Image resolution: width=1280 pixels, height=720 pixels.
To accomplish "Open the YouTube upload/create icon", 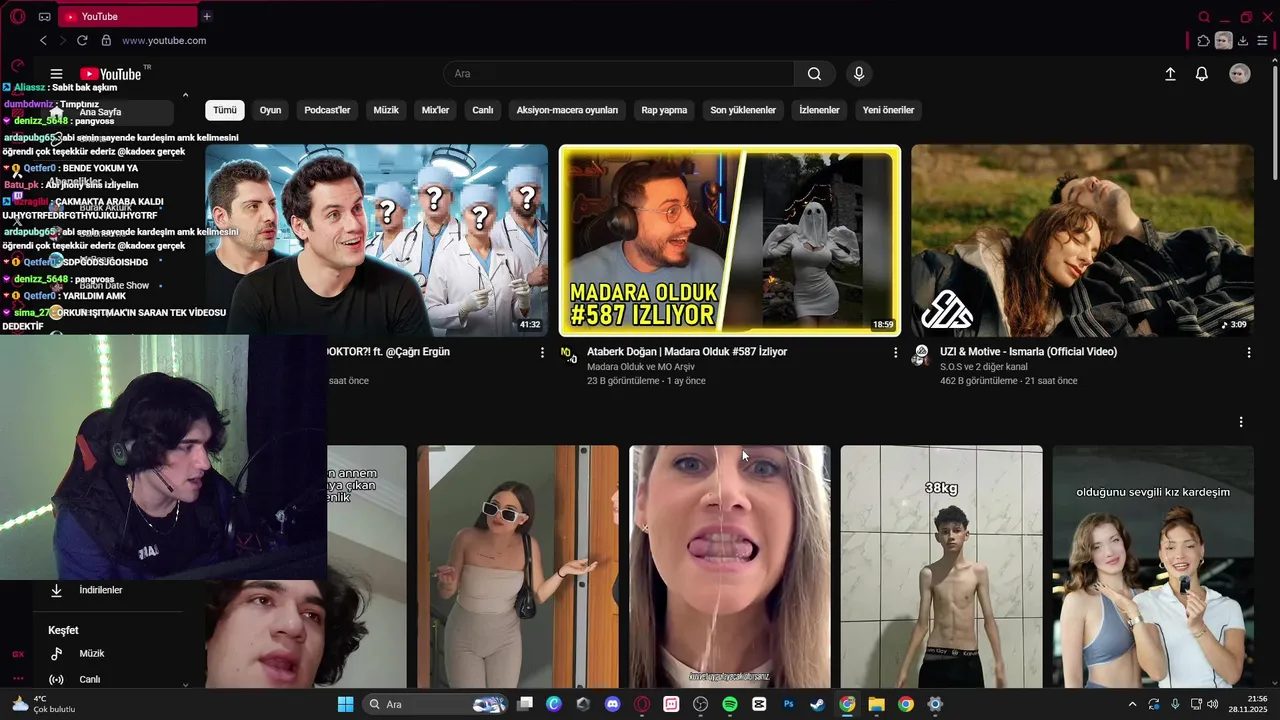I will click(x=1170, y=74).
